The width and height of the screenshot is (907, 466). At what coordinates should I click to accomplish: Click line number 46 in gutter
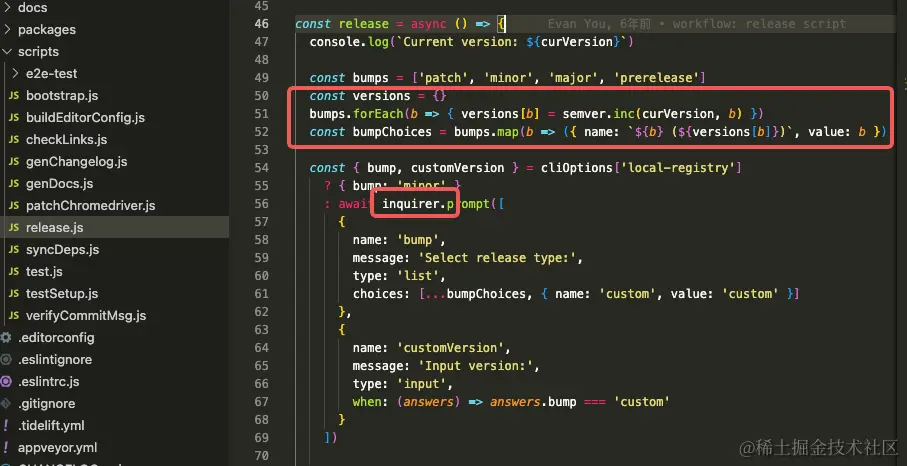tap(261, 24)
